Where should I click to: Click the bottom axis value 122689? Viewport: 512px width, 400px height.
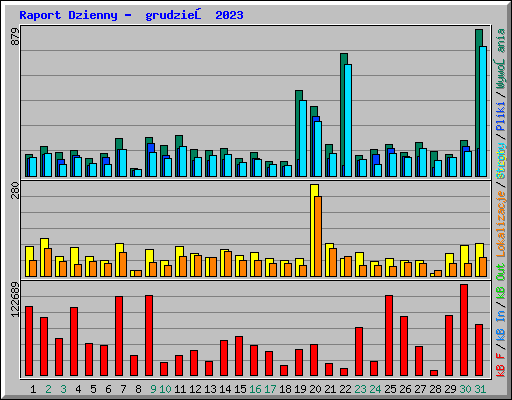click(x=15, y=299)
